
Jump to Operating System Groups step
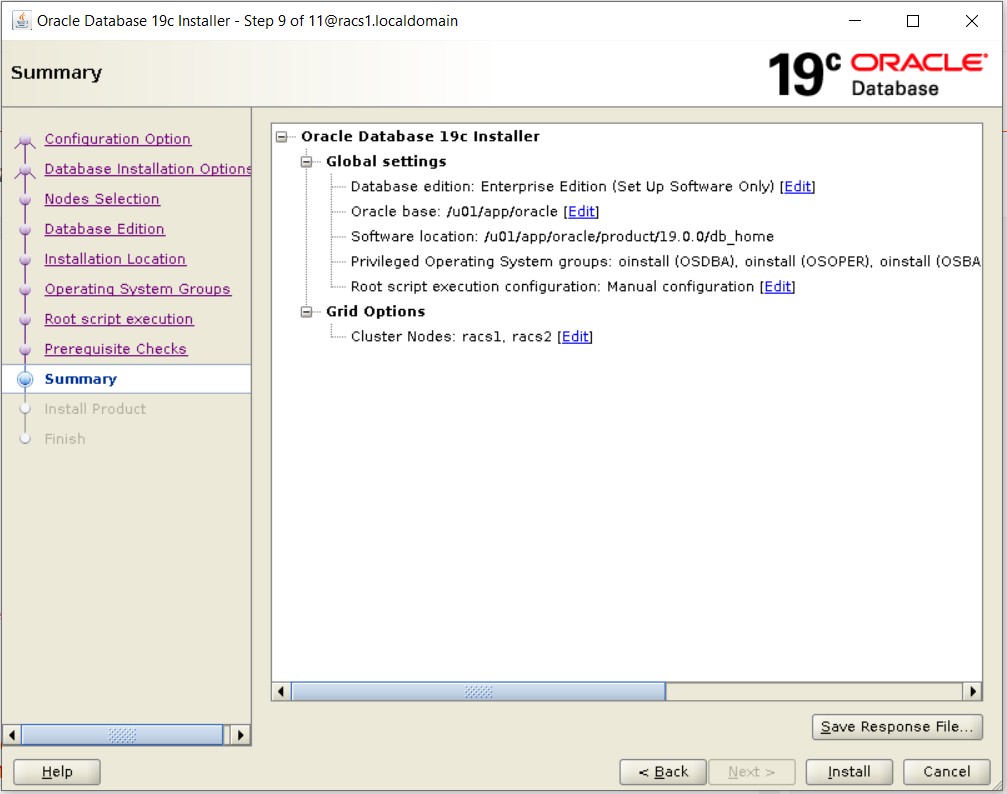[137, 289]
